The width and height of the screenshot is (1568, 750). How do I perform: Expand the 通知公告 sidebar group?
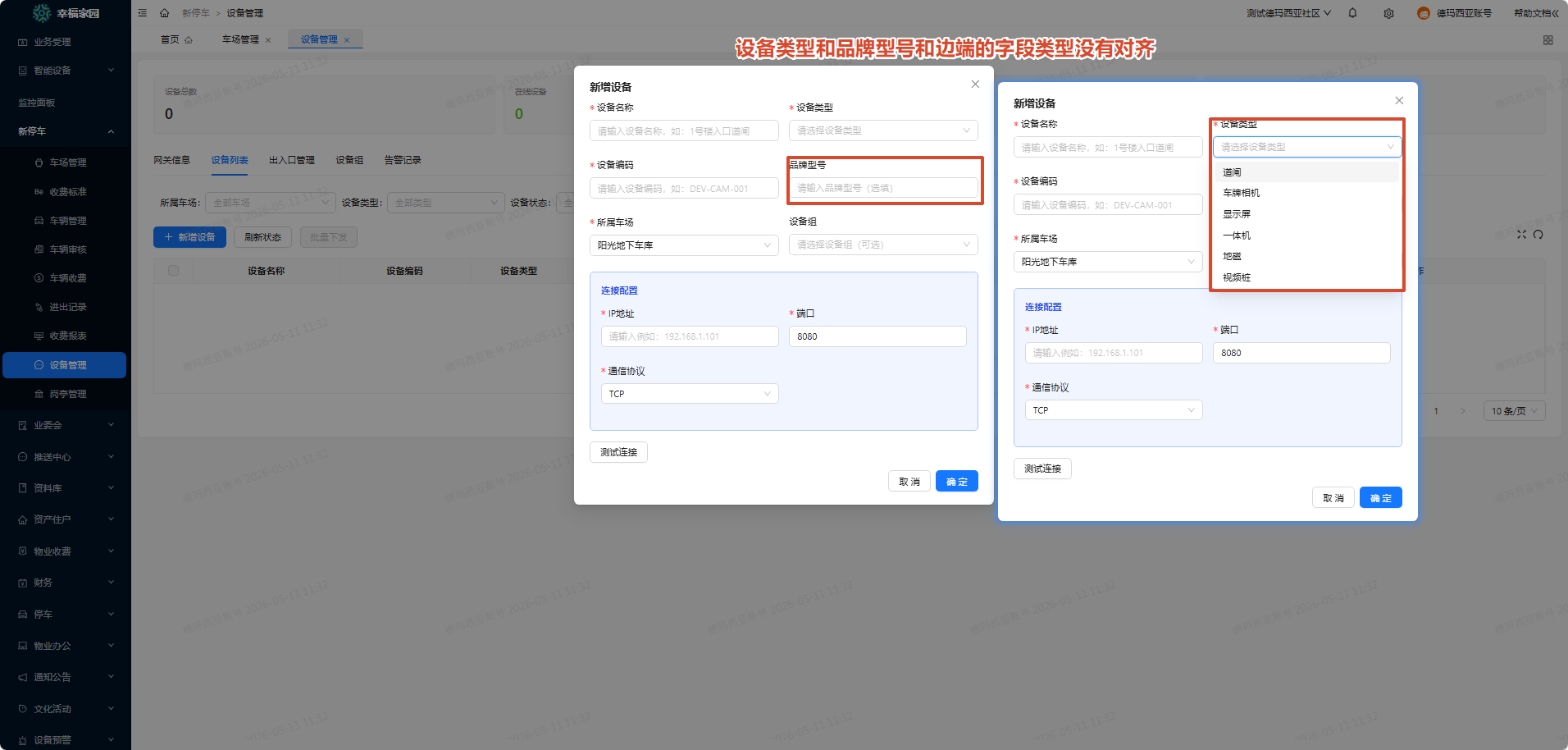[66, 677]
